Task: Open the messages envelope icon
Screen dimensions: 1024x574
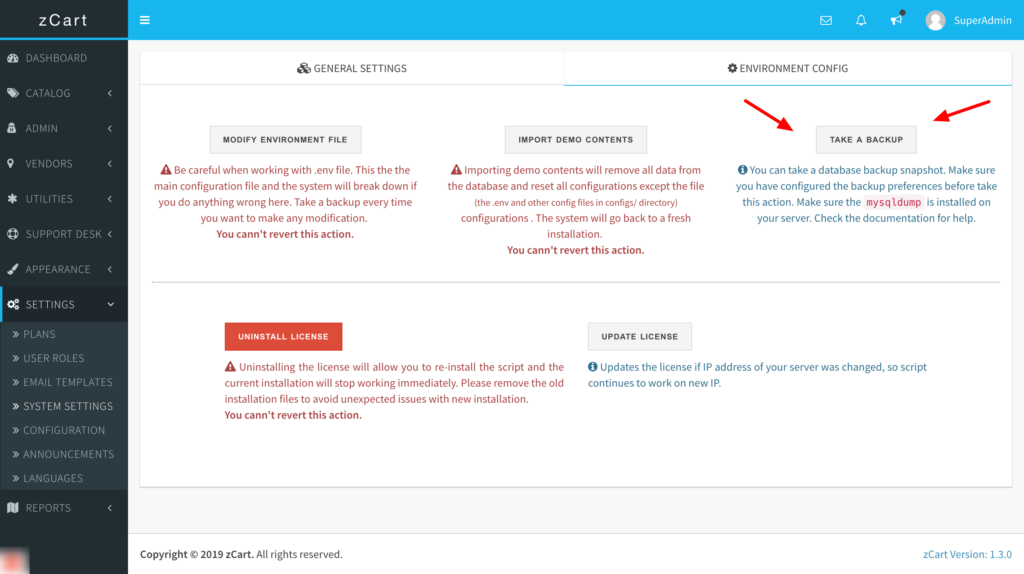Action: click(826, 20)
